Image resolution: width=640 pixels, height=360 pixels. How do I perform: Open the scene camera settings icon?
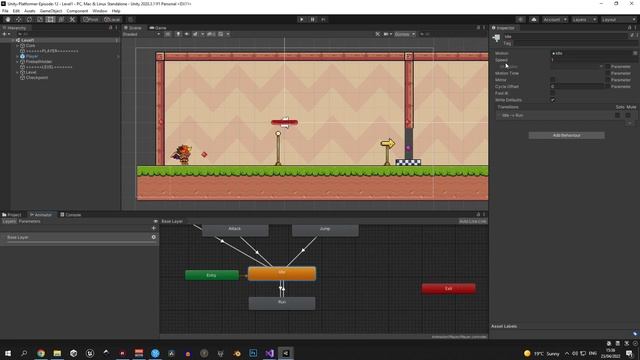[x=387, y=34]
